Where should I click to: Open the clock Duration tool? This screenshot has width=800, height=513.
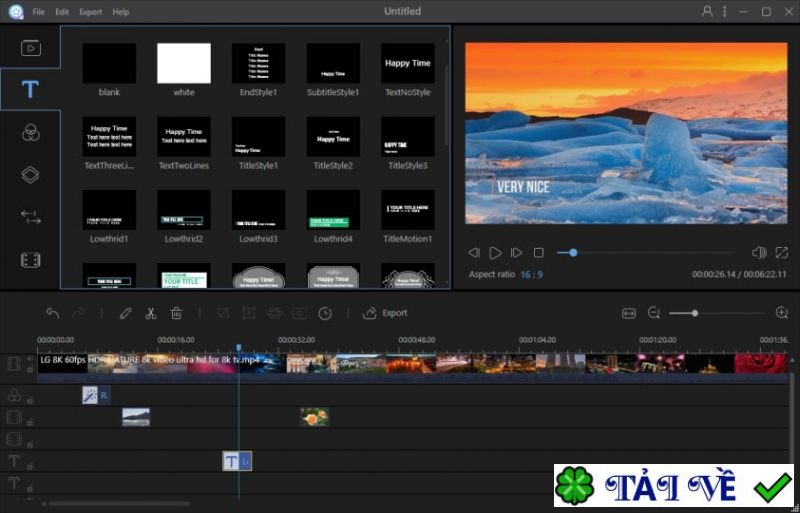[325, 313]
